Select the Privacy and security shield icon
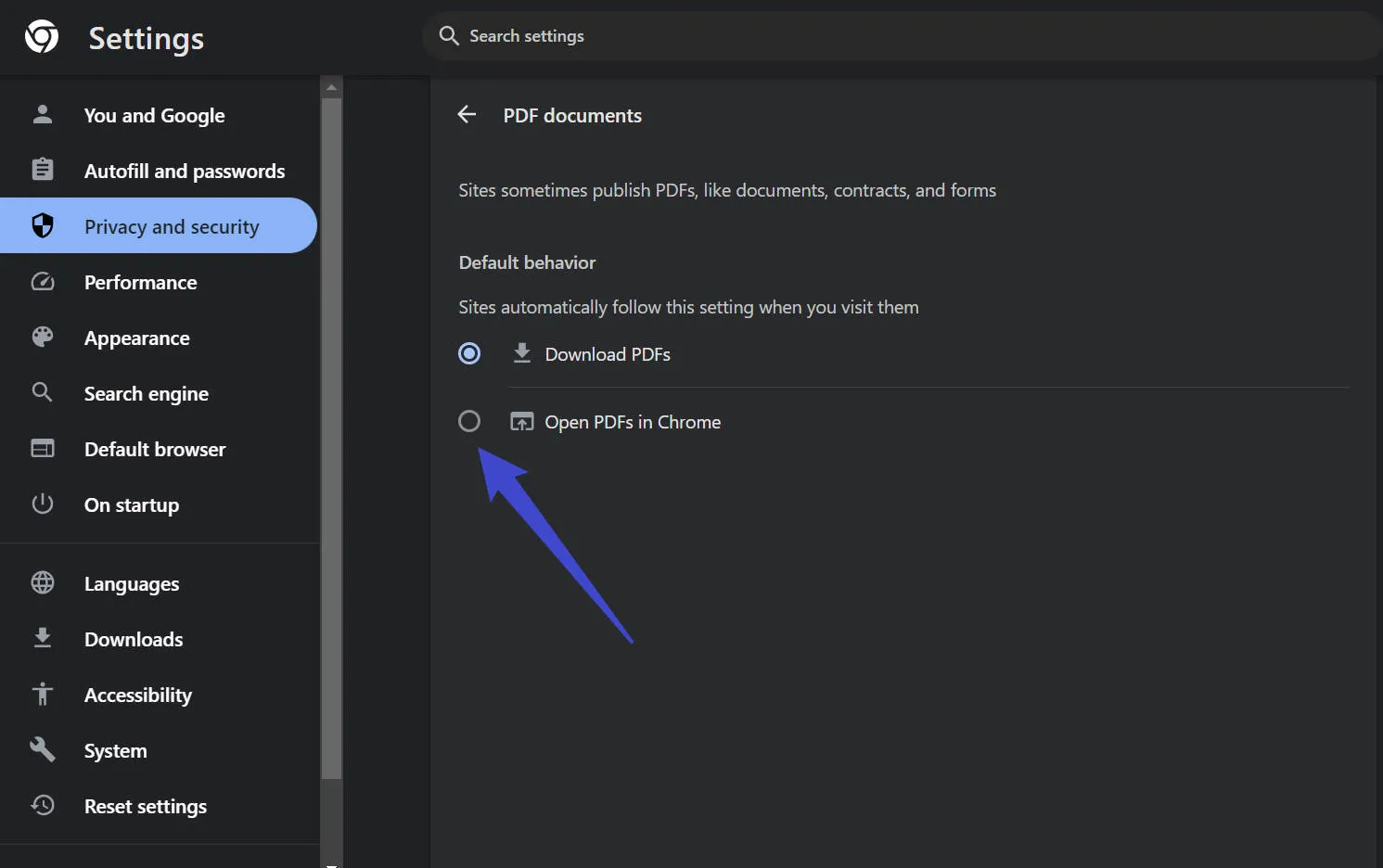The width and height of the screenshot is (1383, 868). 42,225
